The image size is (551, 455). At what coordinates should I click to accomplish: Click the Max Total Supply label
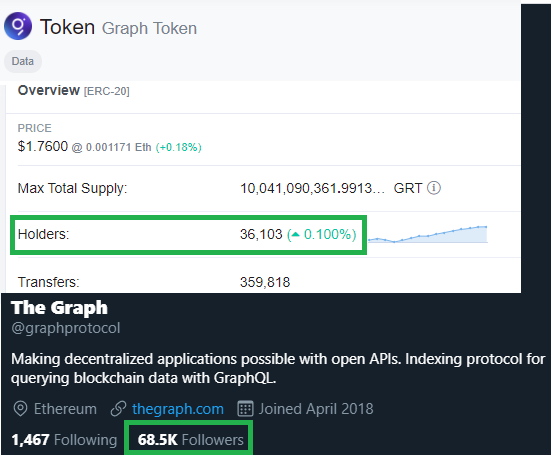72,188
